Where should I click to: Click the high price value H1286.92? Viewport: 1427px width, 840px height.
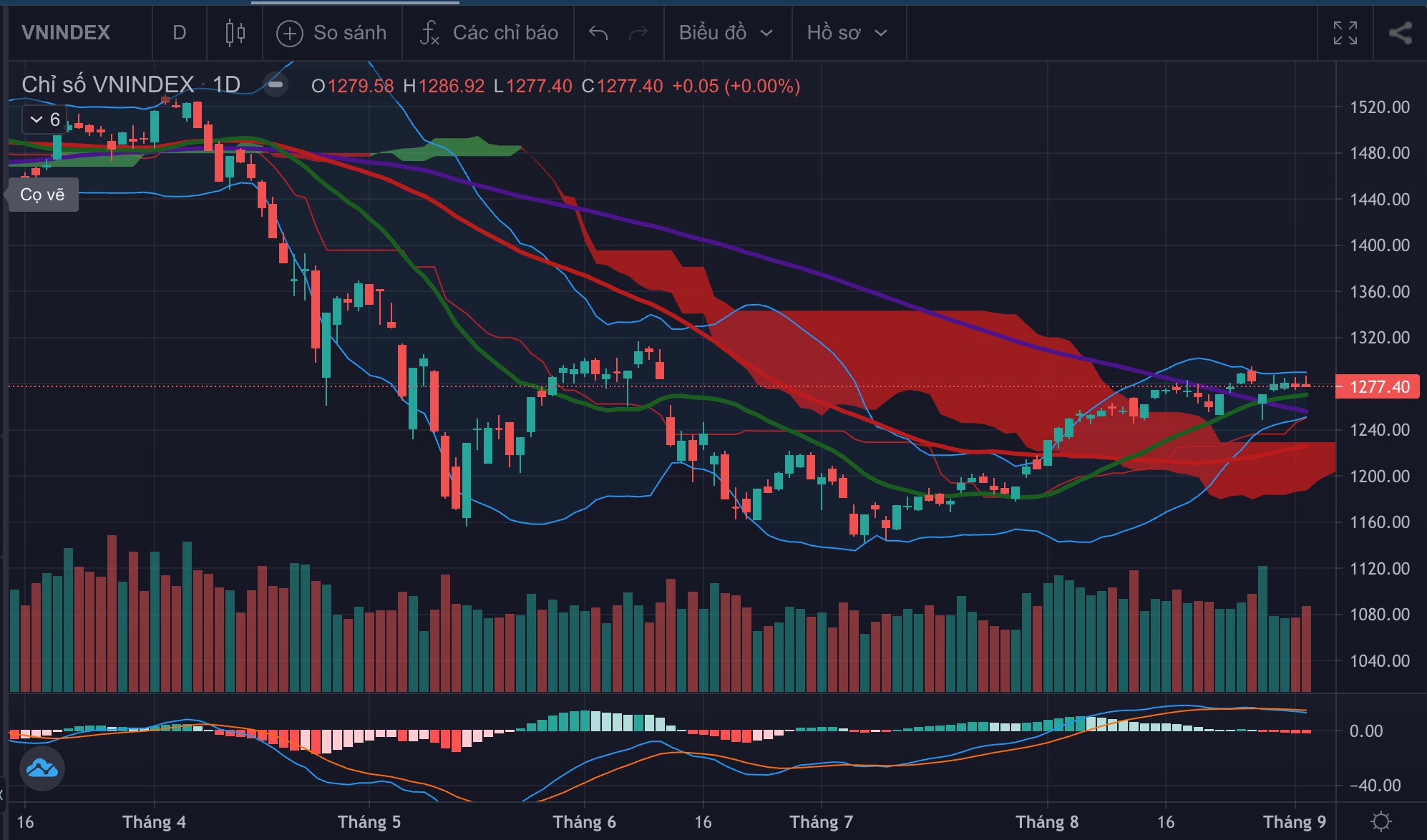tap(444, 86)
